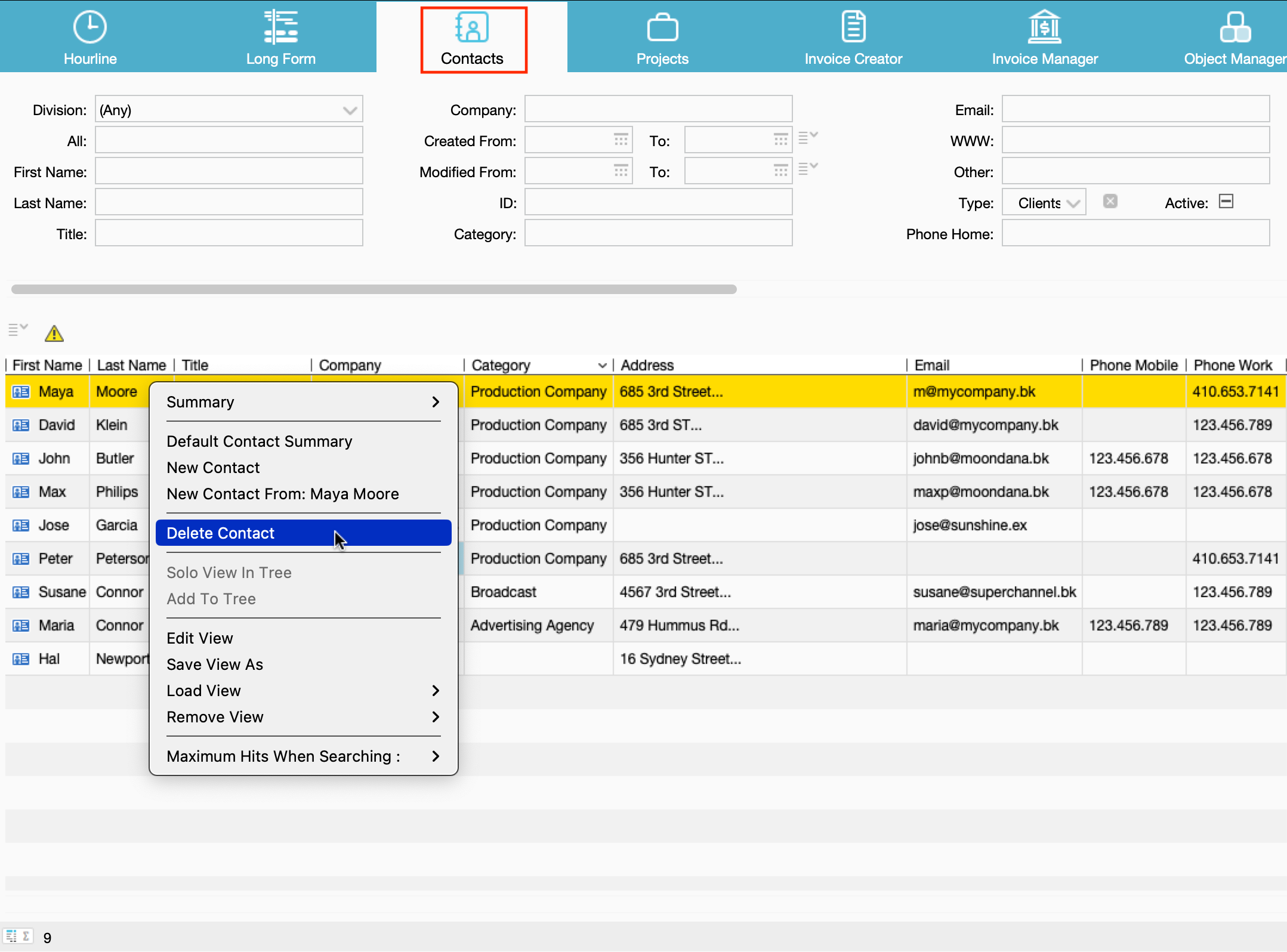Click the yellow warning triangle icon

click(54, 333)
